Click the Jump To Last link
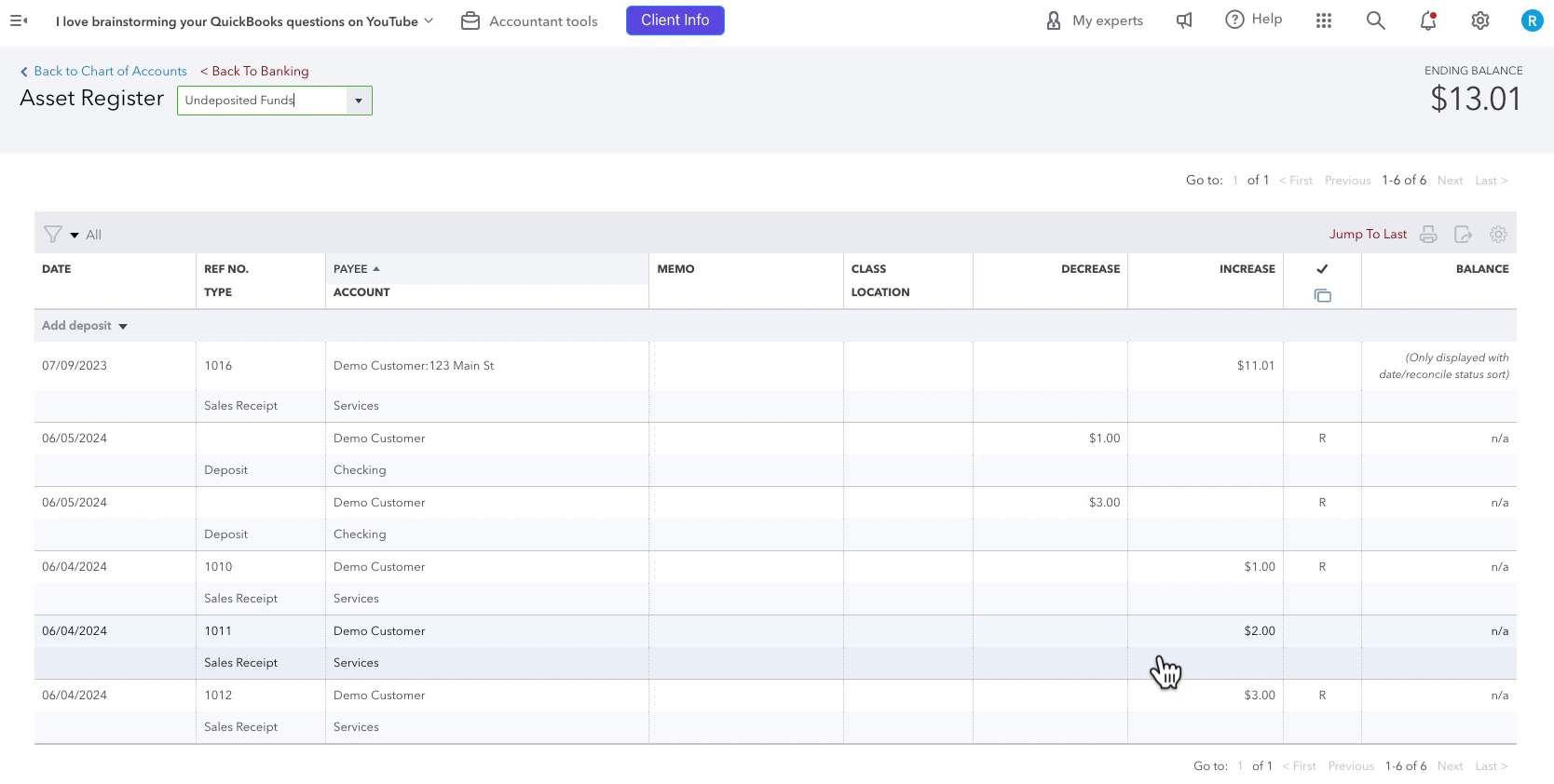This screenshot has height=784, width=1554. coord(1368,235)
